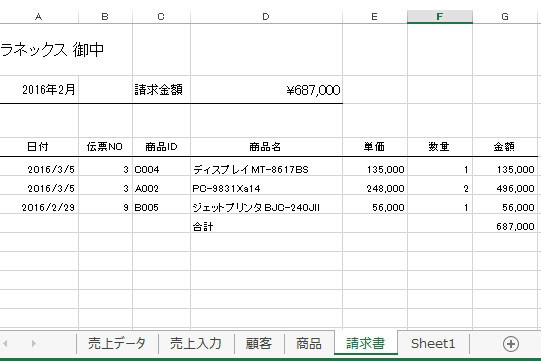Add a new sheet with plus icon

point(511,344)
